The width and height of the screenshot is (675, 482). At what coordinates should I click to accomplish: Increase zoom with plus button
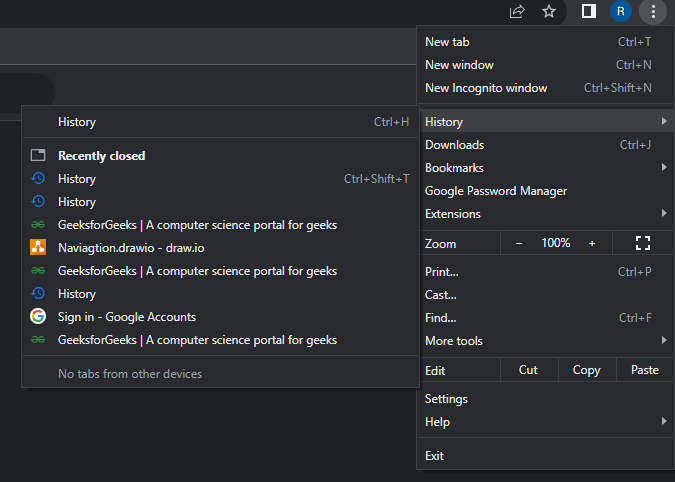coord(592,243)
